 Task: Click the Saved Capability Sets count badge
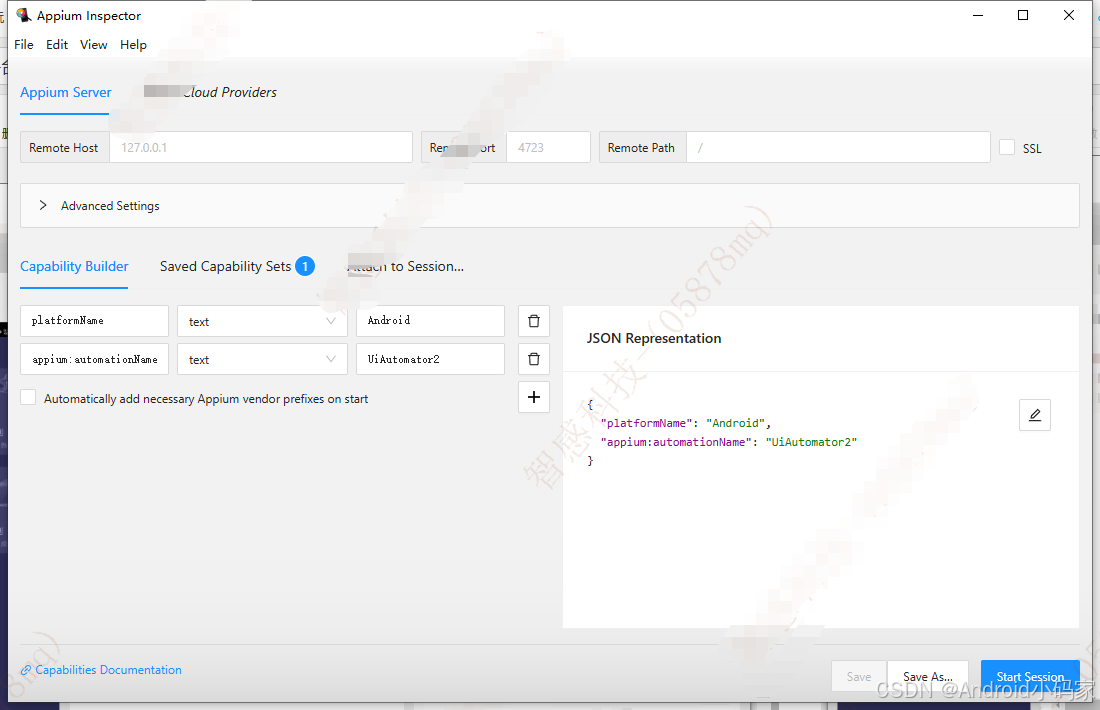[305, 267]
